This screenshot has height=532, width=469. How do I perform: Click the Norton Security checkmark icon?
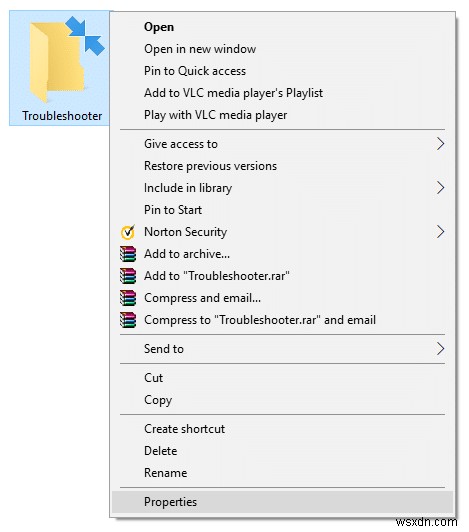click(128, 232)
